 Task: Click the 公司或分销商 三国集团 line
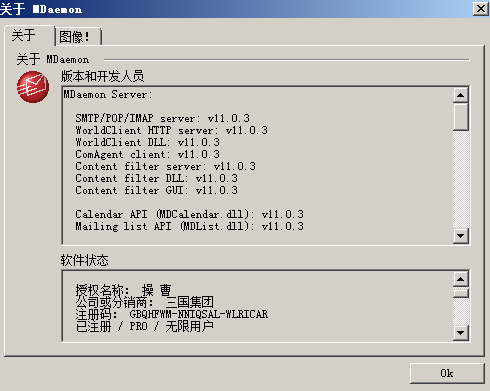pyautogui.click(x=144, y=302)
